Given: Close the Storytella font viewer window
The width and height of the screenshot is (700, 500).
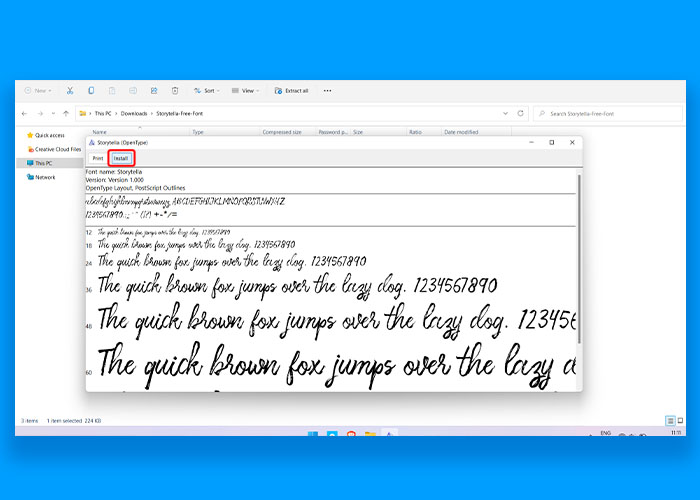Looking at the screenshot, I should tap(572, 142).
